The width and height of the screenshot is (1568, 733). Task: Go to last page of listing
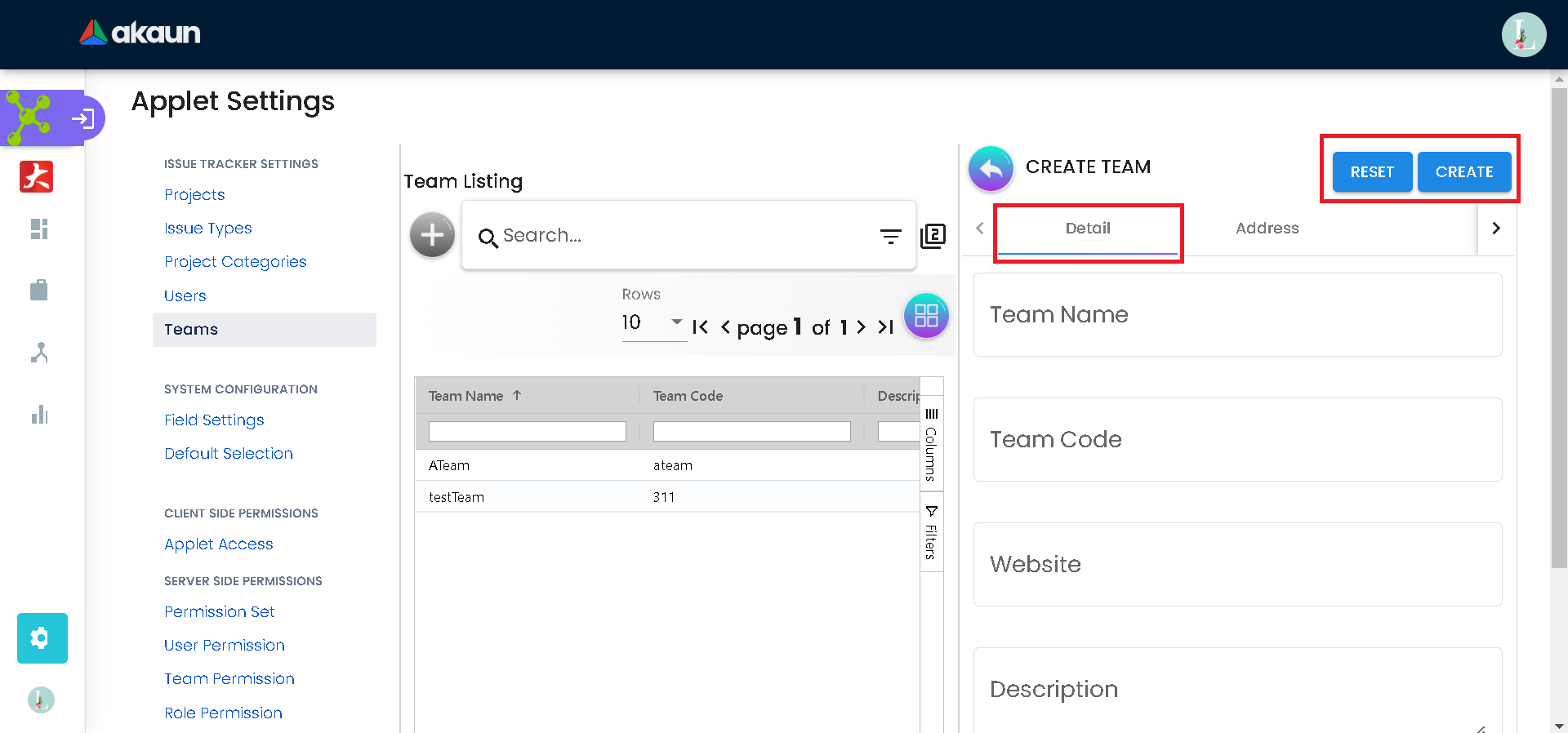click(885, 327)
